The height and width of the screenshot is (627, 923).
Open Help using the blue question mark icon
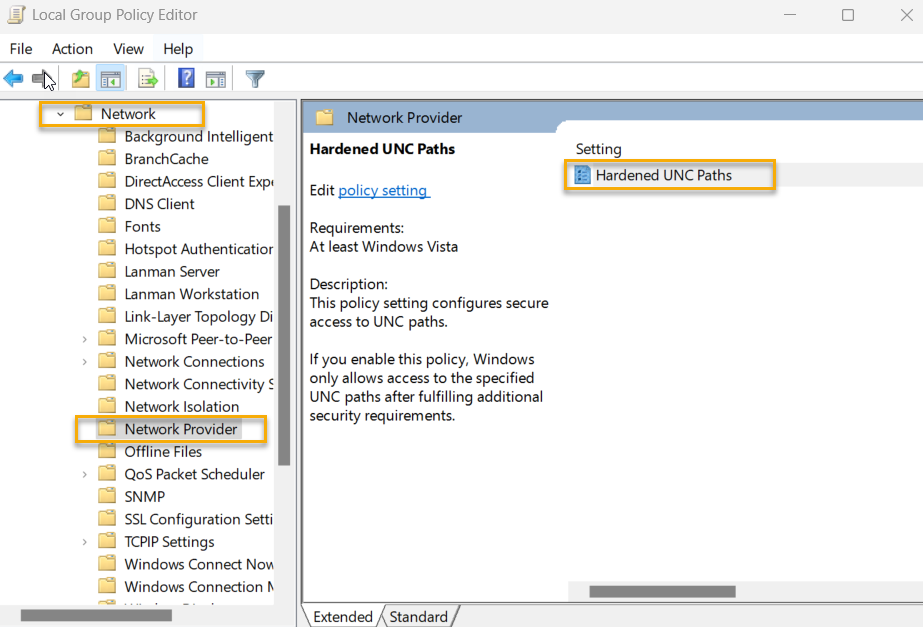click(185, 78)
